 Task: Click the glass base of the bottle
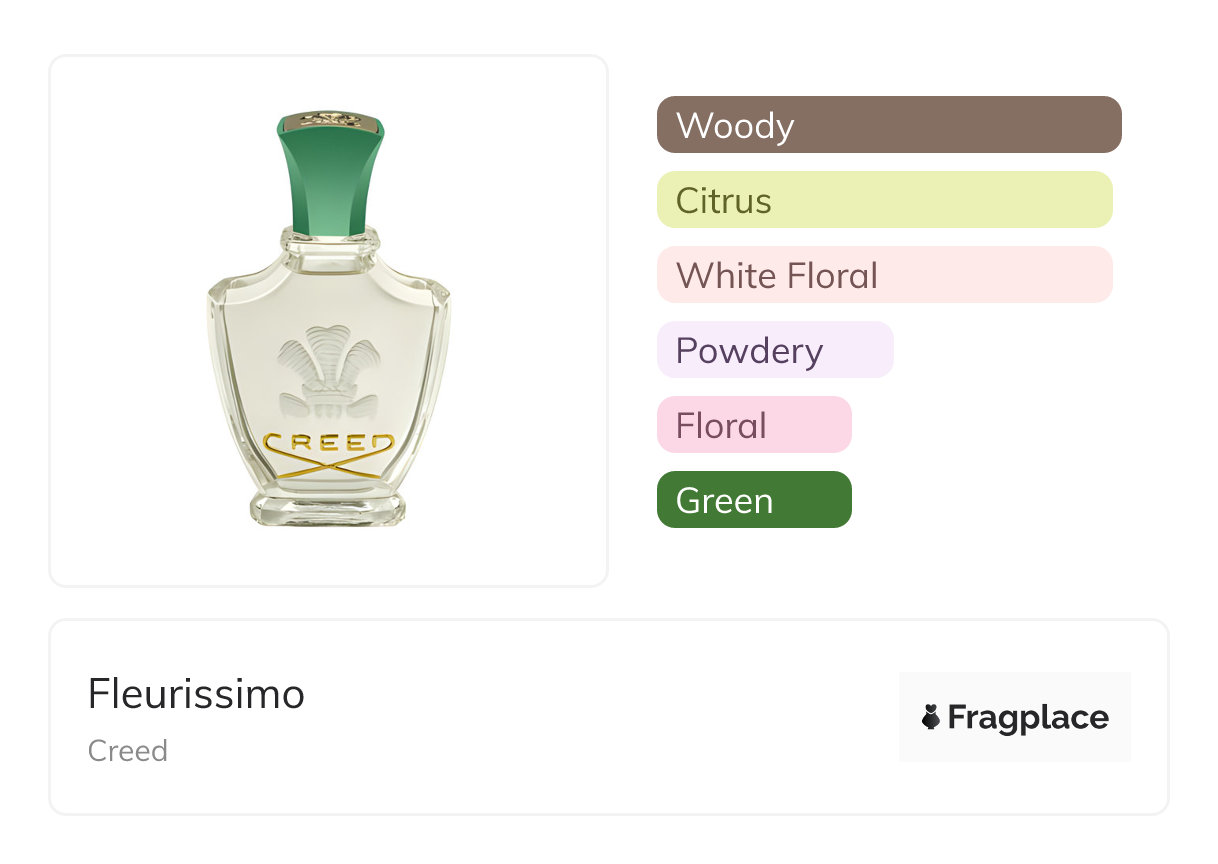328,507
